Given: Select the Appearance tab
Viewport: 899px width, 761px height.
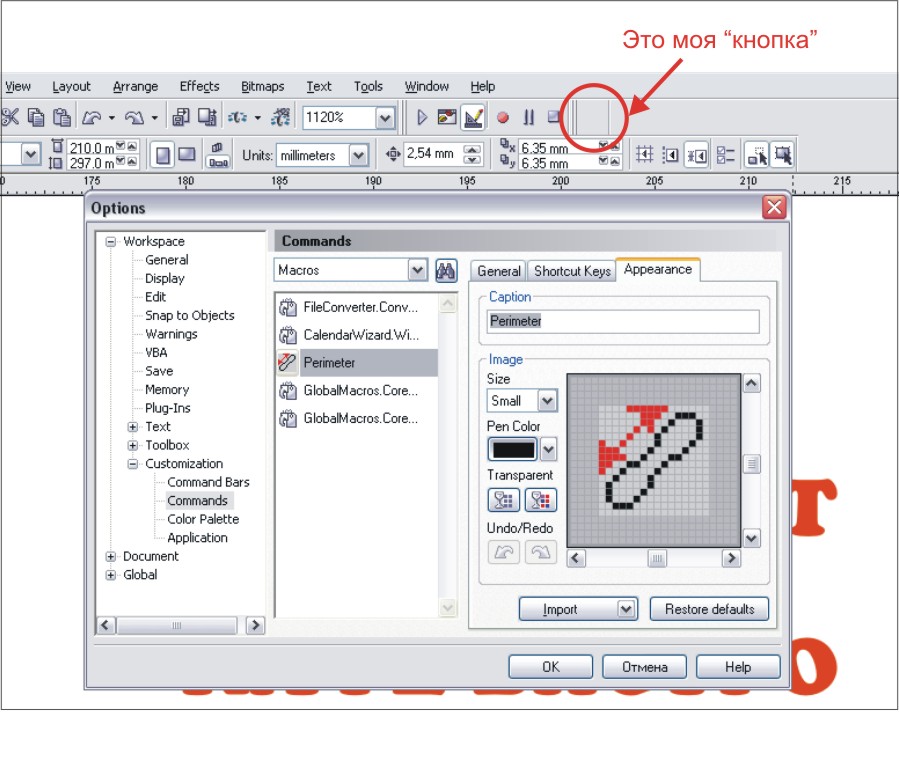Looking at the screenshot, I should [x=658, y=270].
